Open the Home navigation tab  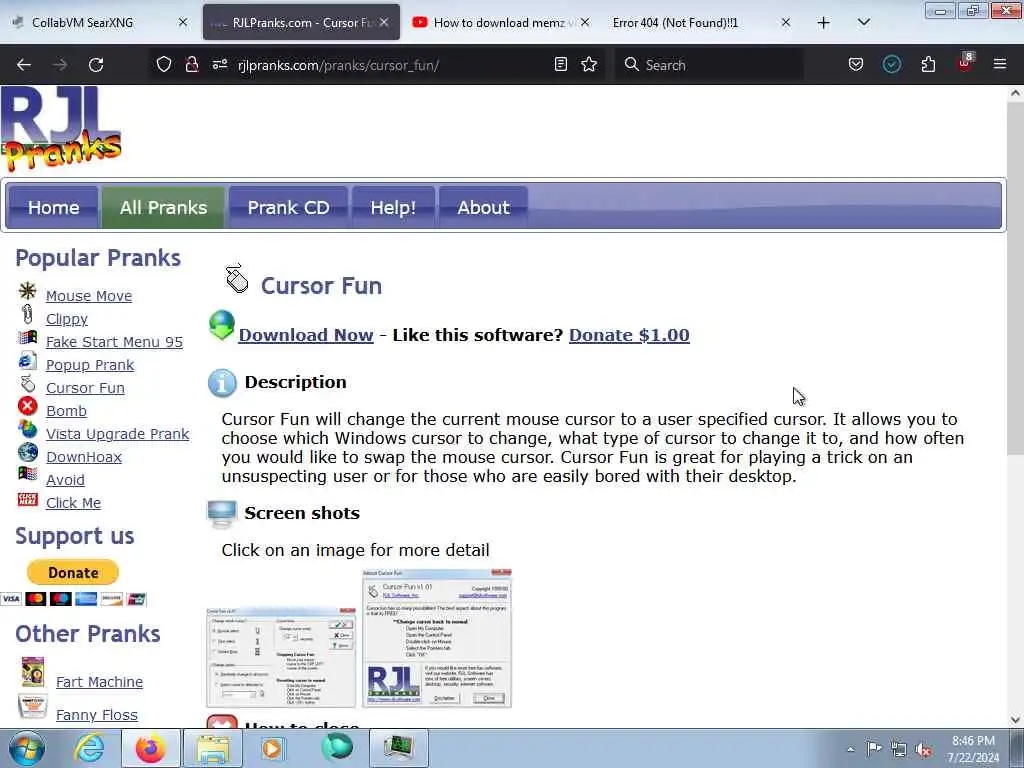54,208
